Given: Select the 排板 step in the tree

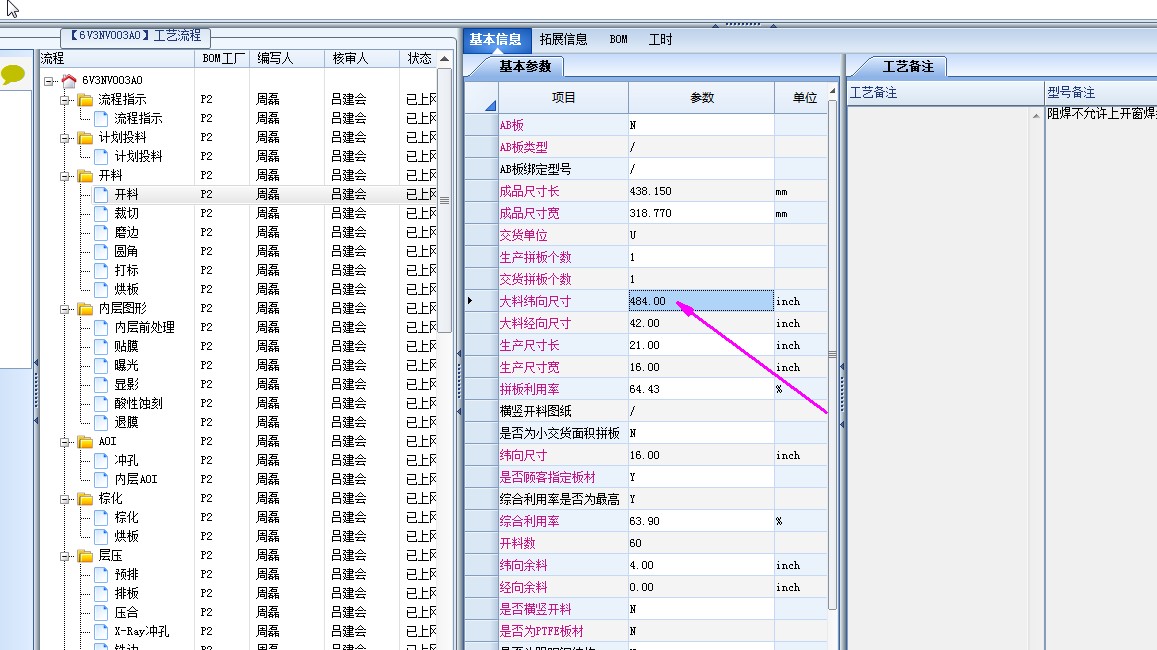Looking at the screenshot, I should [x=126, y=593].
